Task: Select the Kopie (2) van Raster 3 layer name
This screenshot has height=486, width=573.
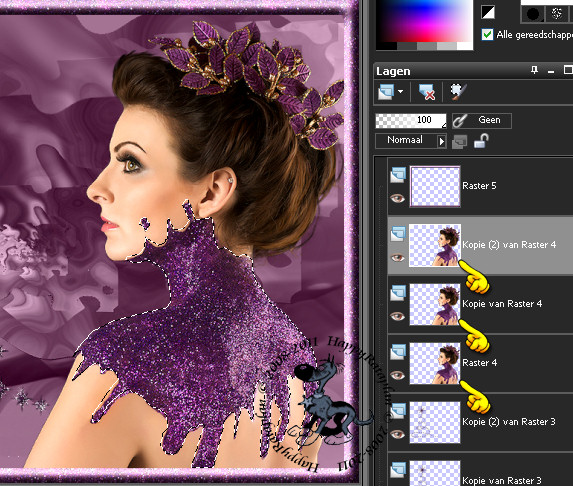Action: (x=509, y=422)
